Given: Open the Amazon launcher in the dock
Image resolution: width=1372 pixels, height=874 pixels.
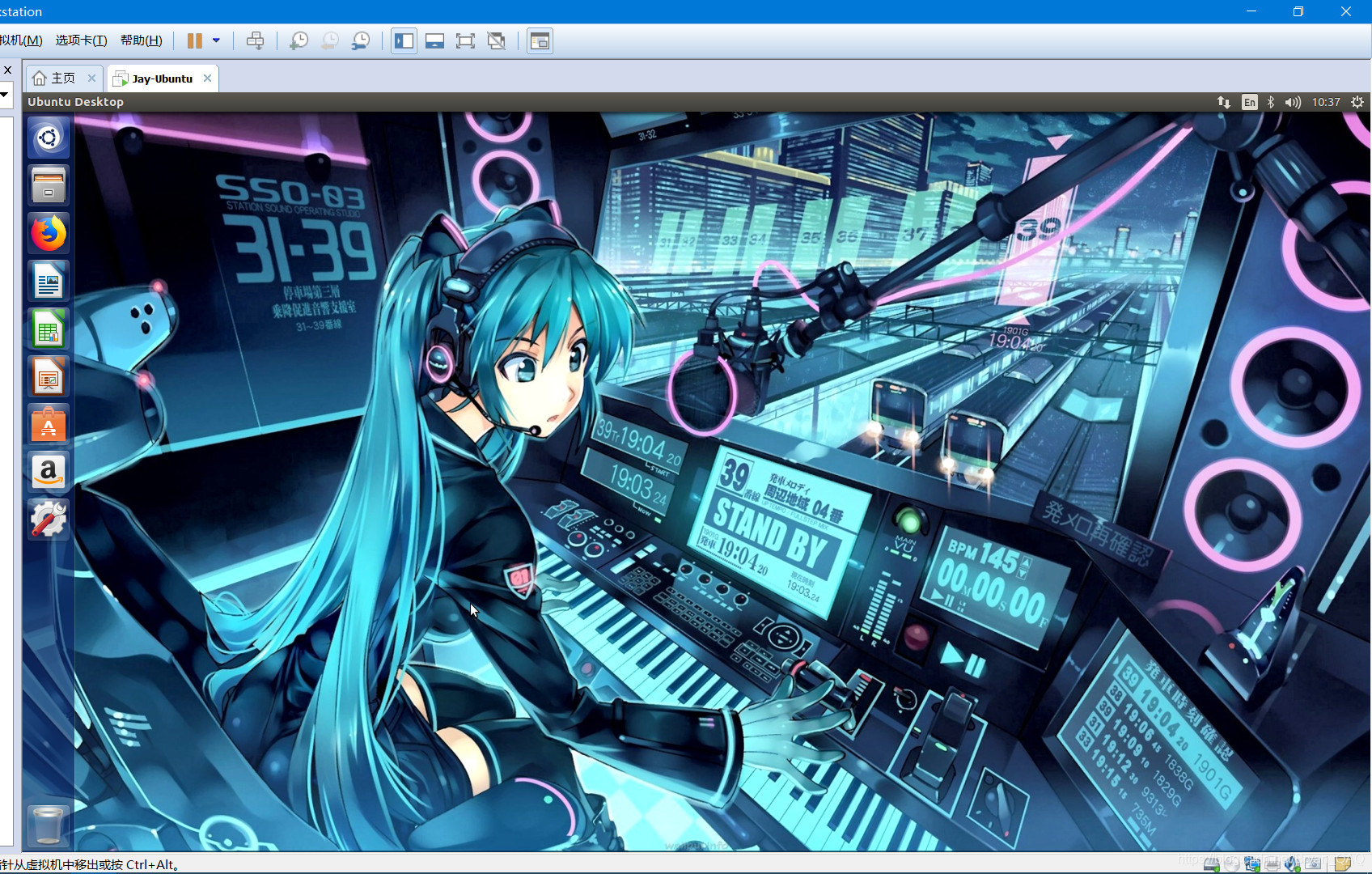Looking at the screenshot, I should pyautogui.click(x=49, y=472).
